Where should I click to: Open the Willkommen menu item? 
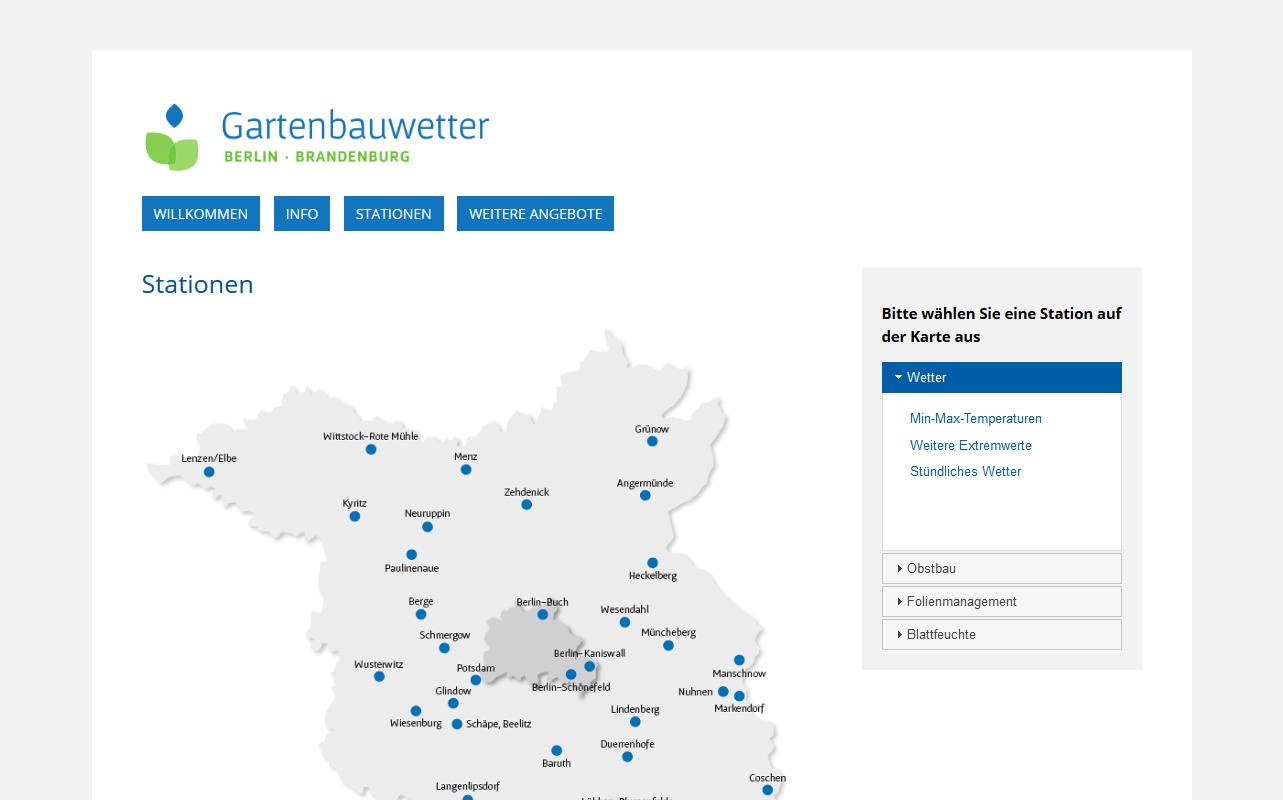(201, 214)
